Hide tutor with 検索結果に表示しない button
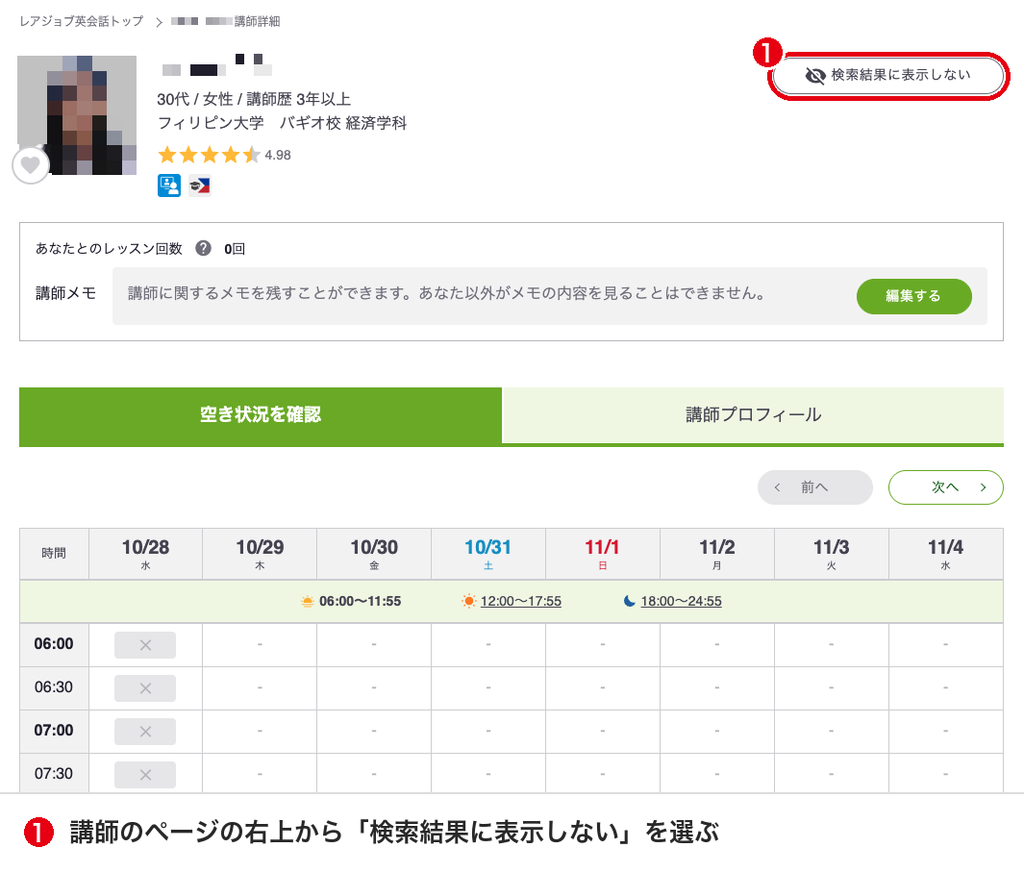Viewport: 1024px width, 871px height. pyautogui.click(x=888, y=76)
